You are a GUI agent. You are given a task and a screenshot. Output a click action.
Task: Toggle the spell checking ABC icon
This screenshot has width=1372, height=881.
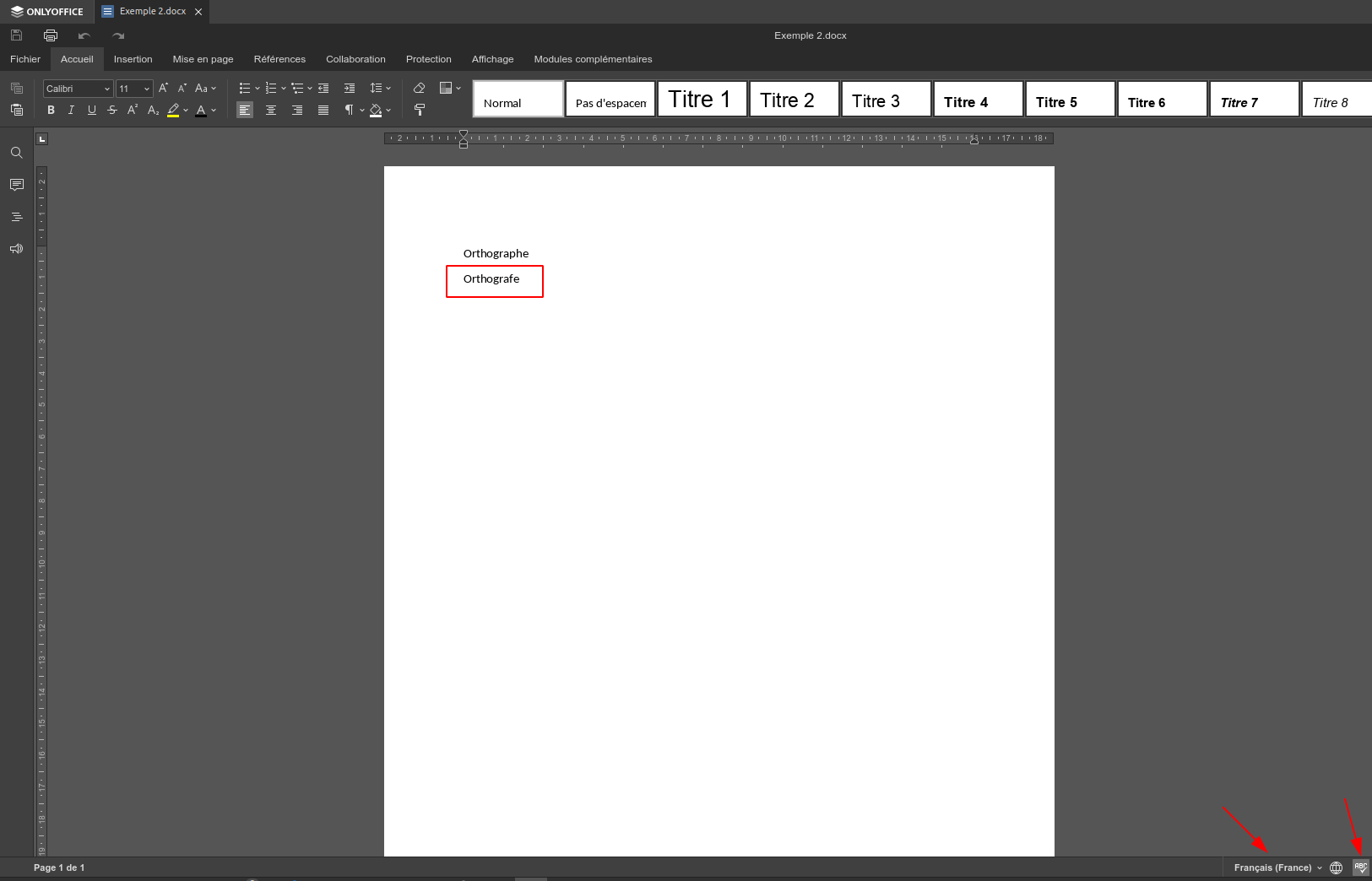(1359, 867)
